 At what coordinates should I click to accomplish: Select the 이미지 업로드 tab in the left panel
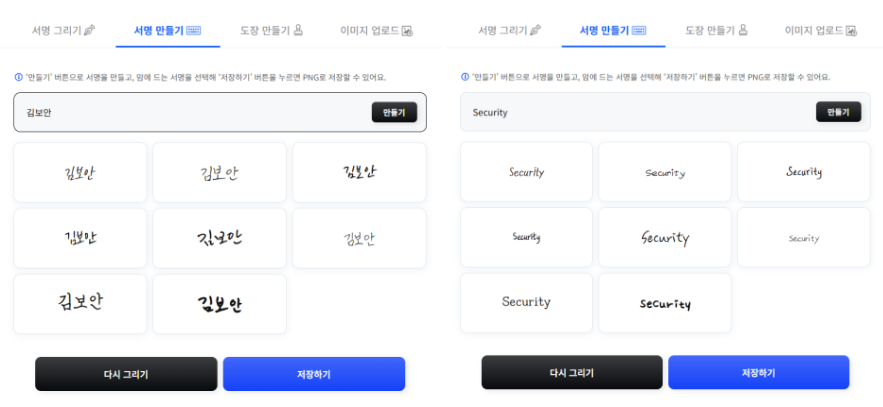pyautogui.click(x=369, y=31)
